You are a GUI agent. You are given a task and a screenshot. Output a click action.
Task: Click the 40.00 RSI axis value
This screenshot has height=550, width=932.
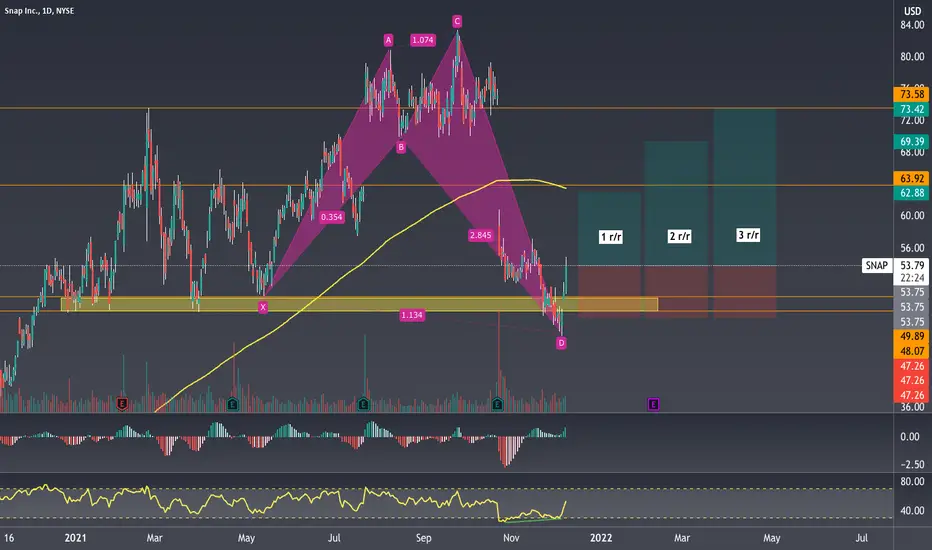pyautogui.click(x=912, y=510)
